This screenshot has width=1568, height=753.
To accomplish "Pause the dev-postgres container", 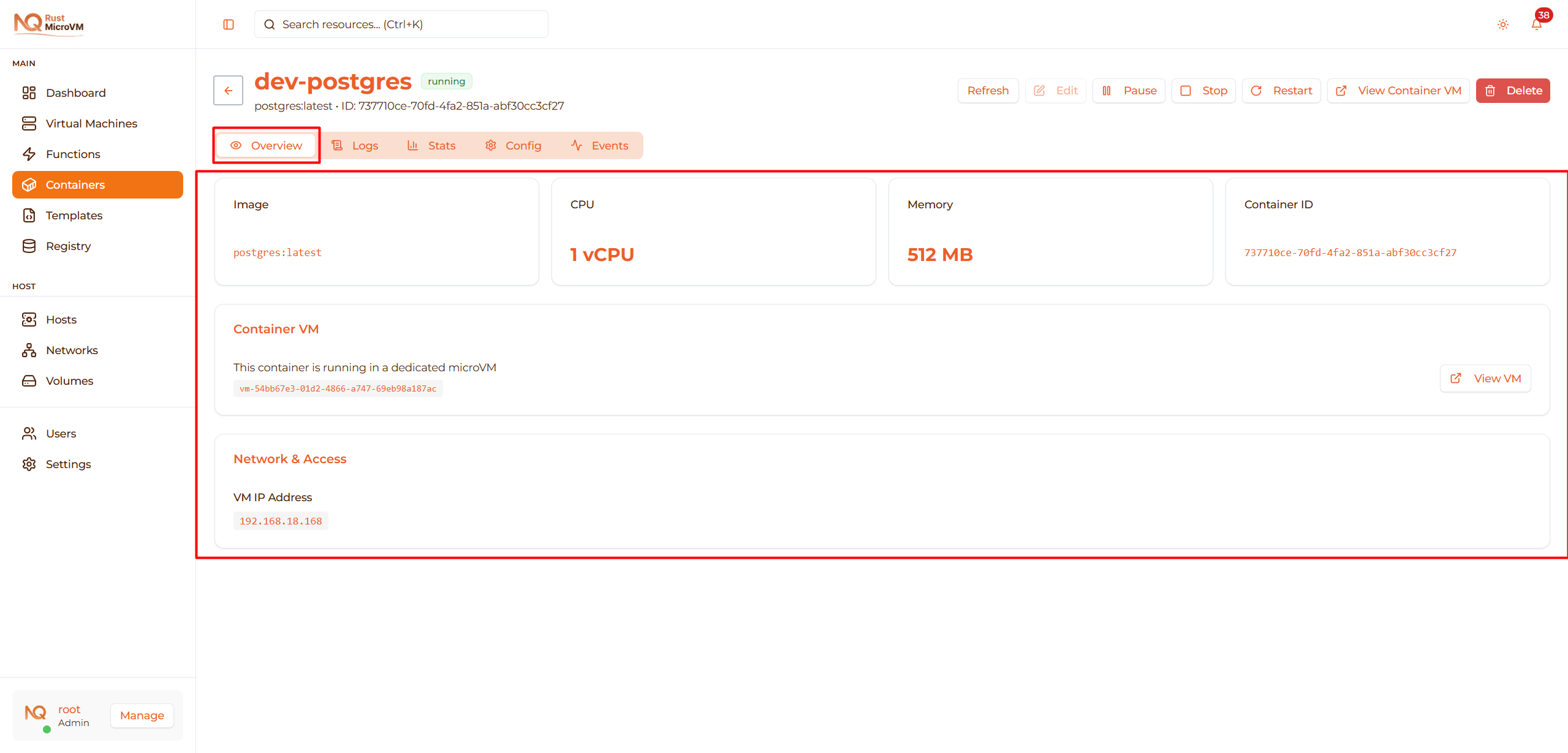I will (1128, 90).
